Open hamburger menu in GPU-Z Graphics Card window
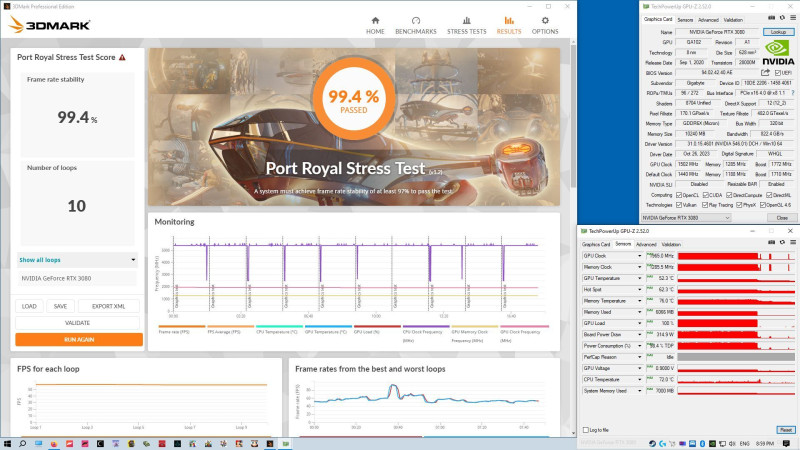 pos(792,18)
